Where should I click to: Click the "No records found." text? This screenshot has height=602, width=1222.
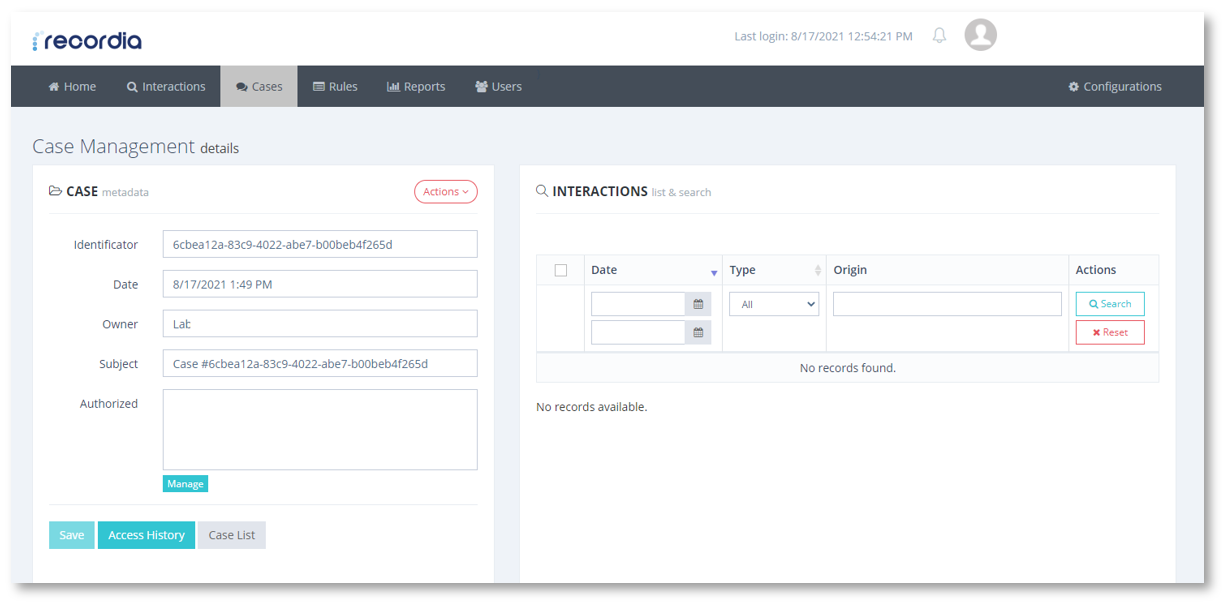tap(848, 368)
